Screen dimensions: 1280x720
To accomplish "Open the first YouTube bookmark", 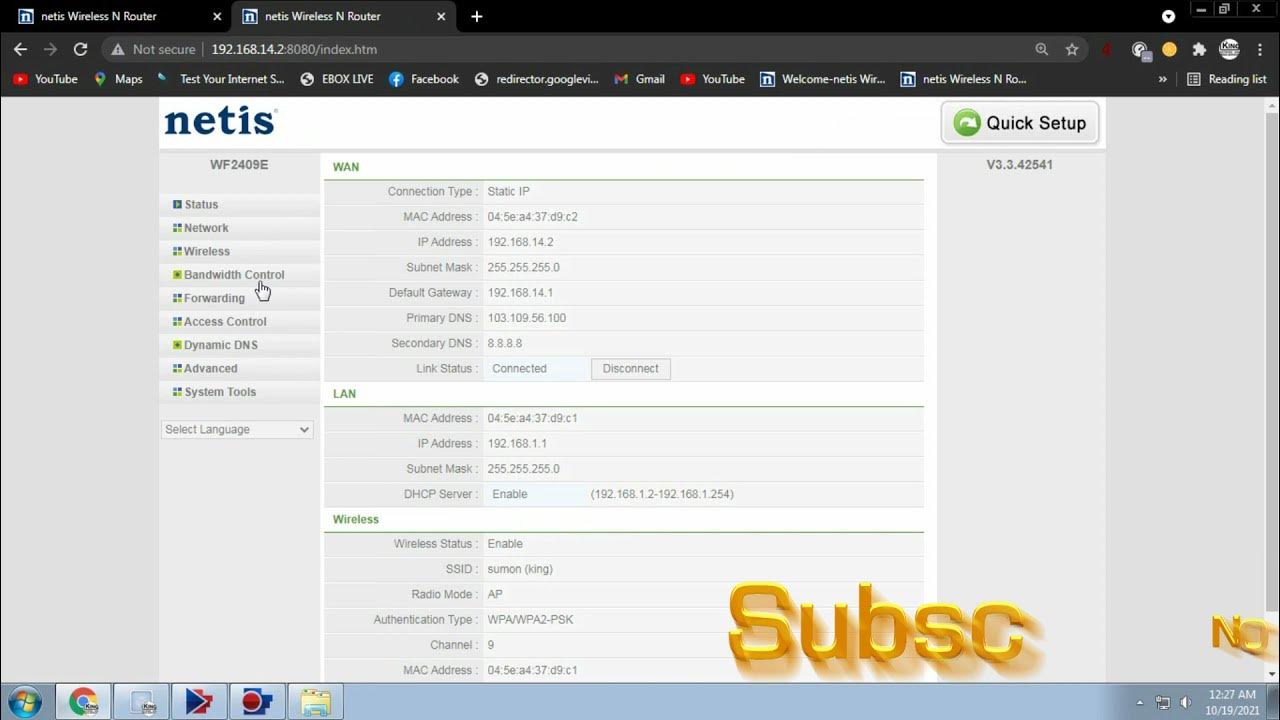I will (45, 79).
